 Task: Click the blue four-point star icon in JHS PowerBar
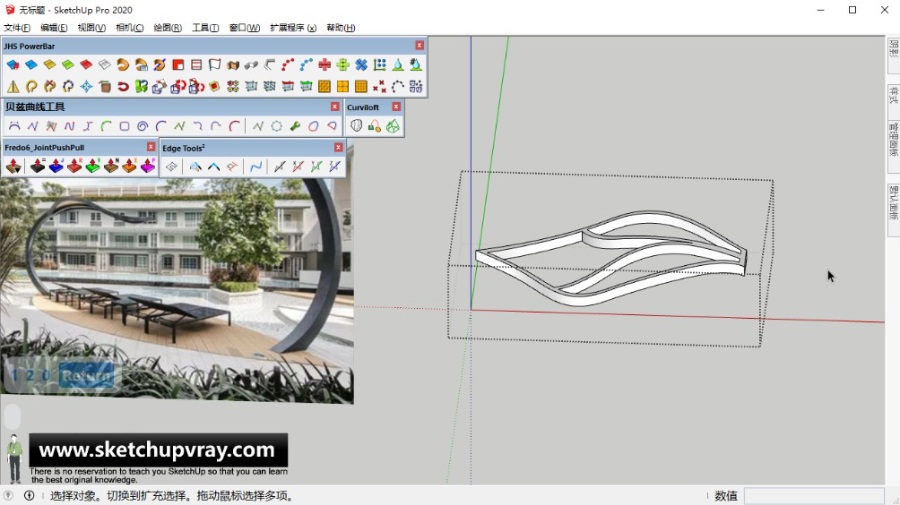[x=86, y=87]
